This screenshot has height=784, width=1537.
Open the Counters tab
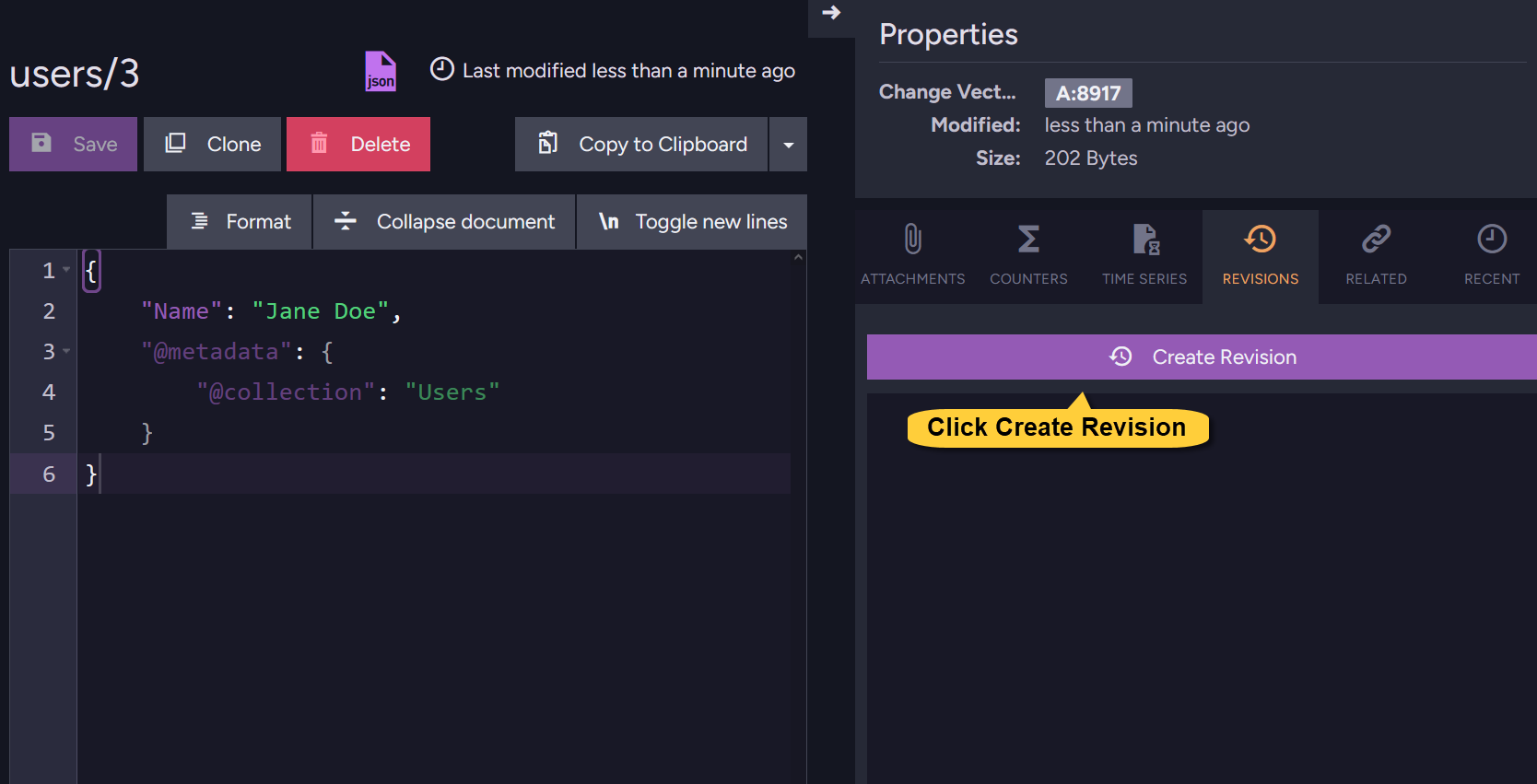1028,256
